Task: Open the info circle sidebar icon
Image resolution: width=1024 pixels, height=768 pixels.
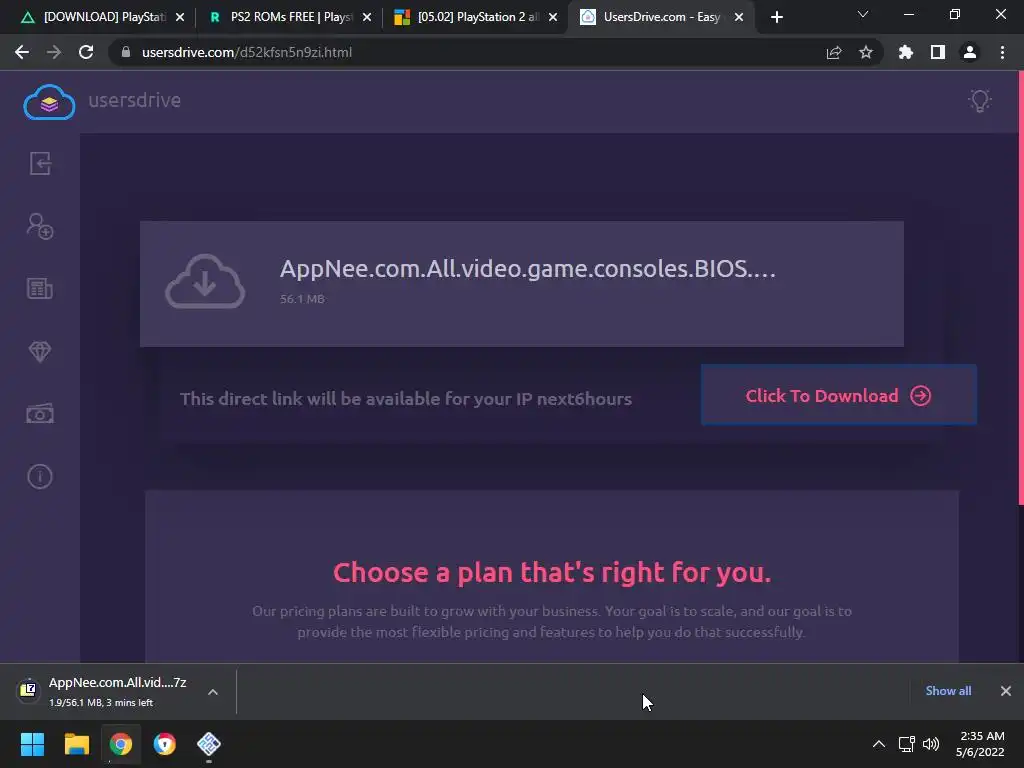Action: click(40, 476)
